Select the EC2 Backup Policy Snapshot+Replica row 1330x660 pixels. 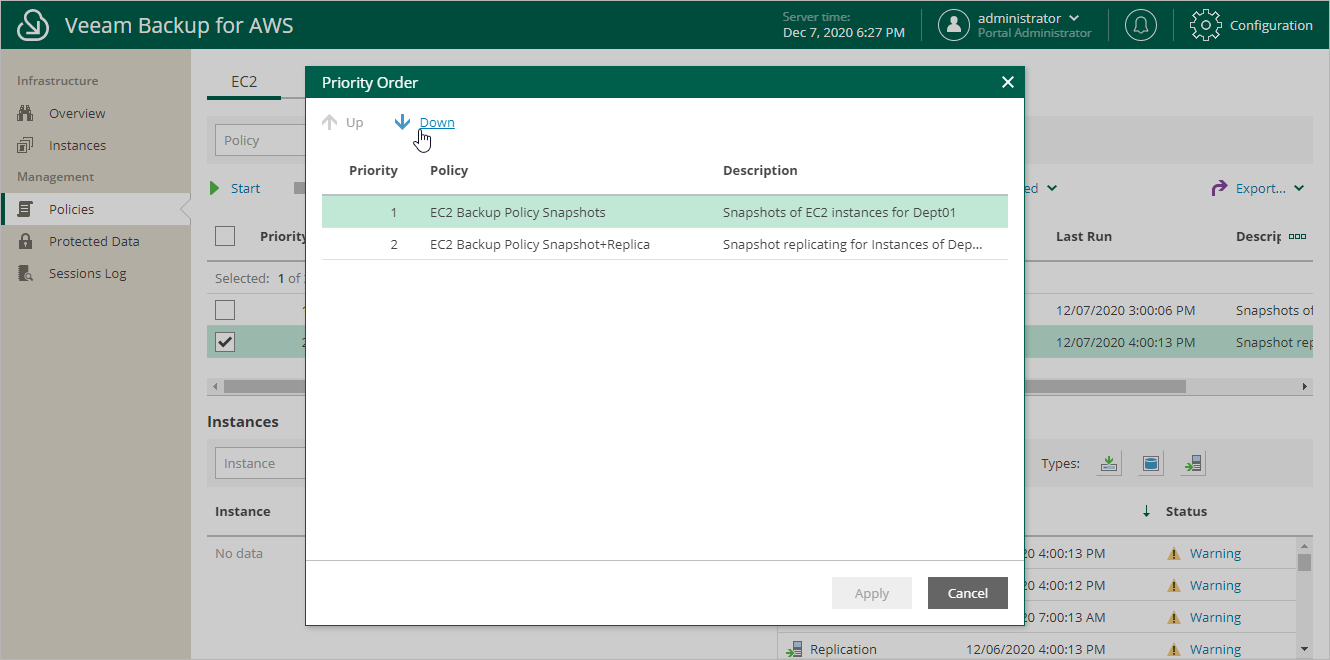point(665,244)
